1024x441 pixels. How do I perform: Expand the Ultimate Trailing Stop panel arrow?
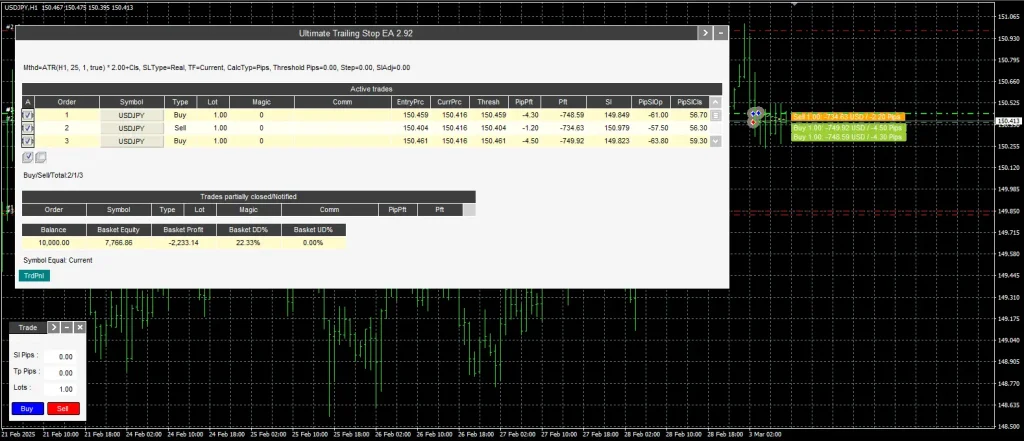pyautogui.click(x=705, y=33)
